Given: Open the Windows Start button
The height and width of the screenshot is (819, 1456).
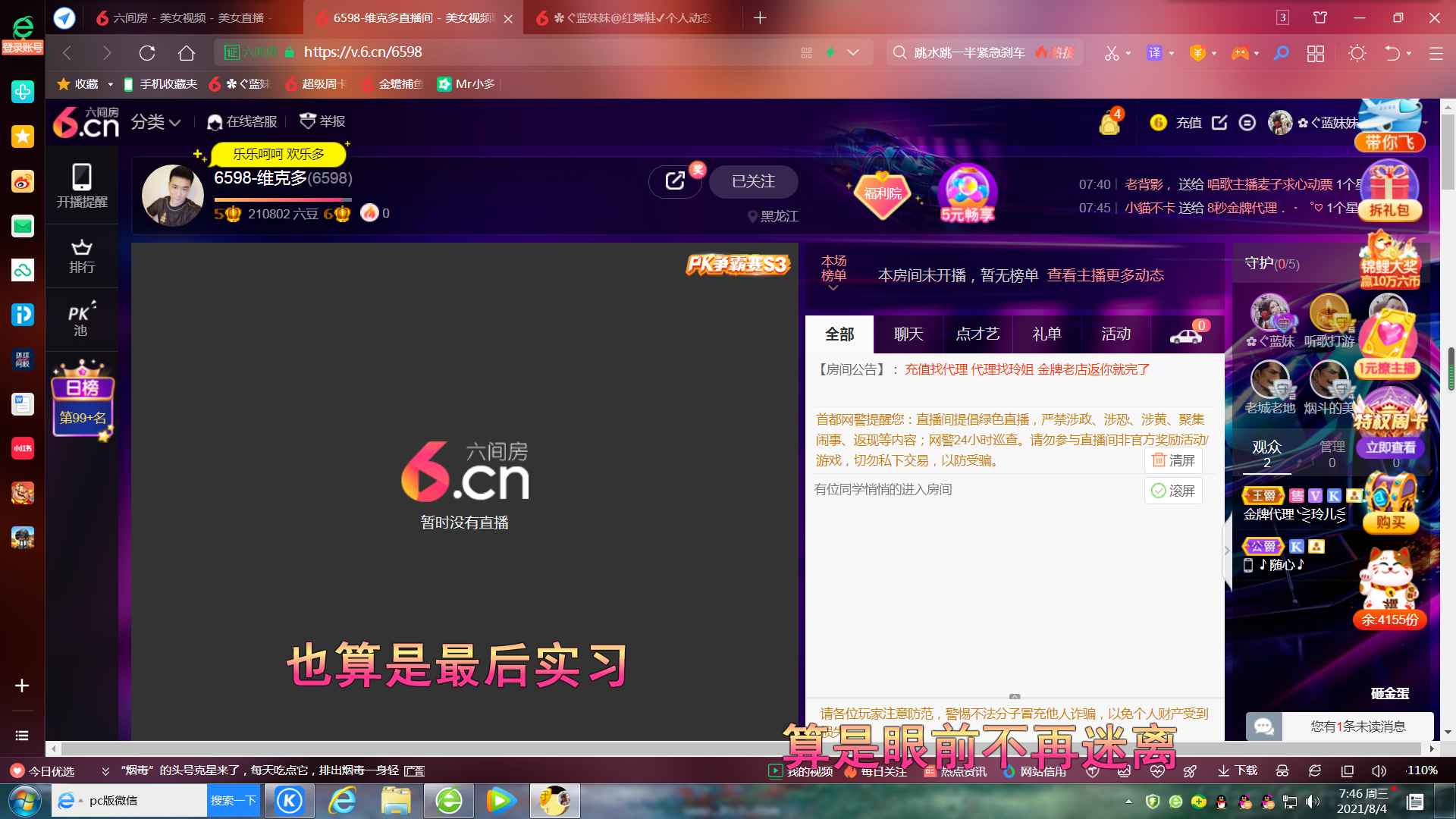Looking at the screenshot, I should tap(24, 801).
